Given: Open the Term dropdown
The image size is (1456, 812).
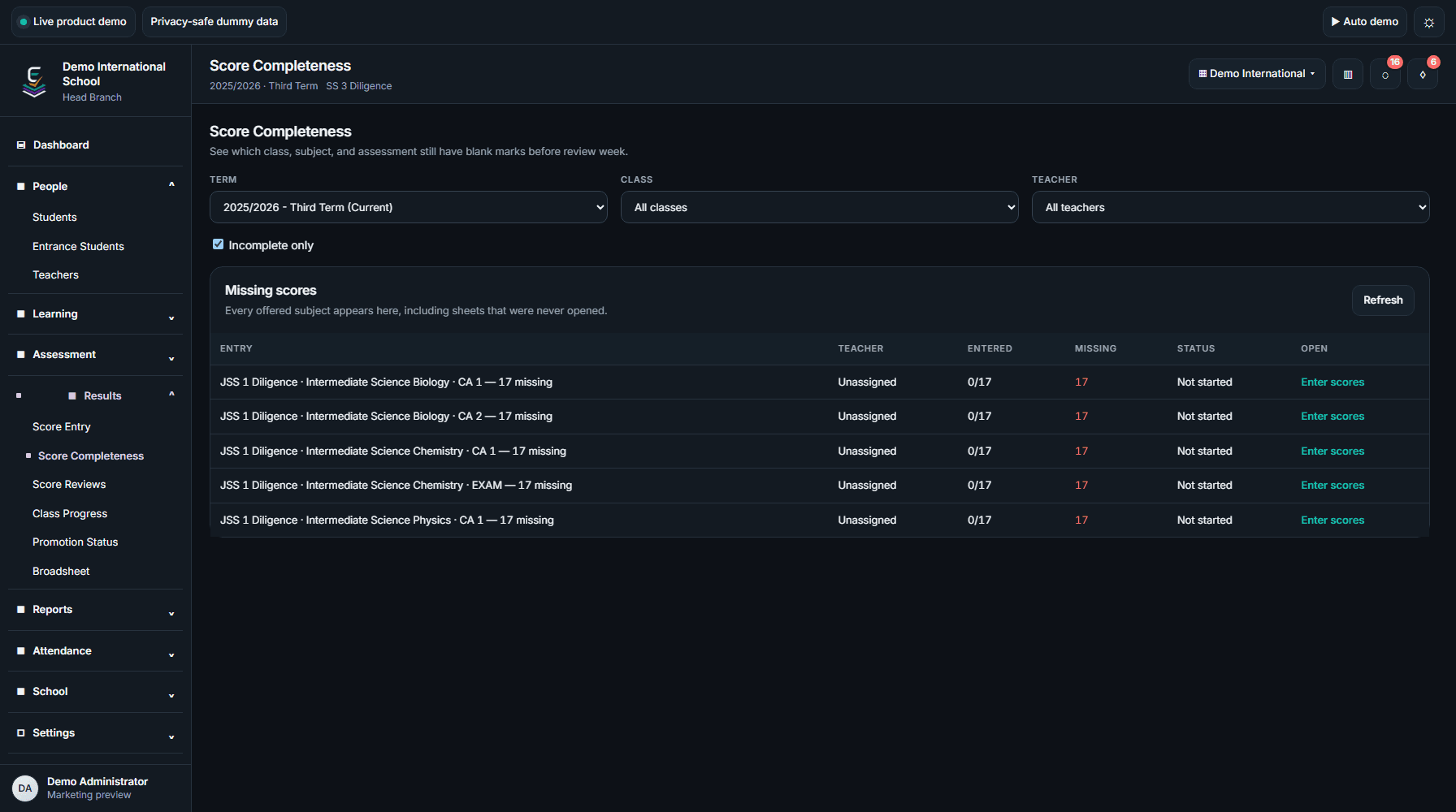Looking at the screenshot, I should [x=408, y=207].
